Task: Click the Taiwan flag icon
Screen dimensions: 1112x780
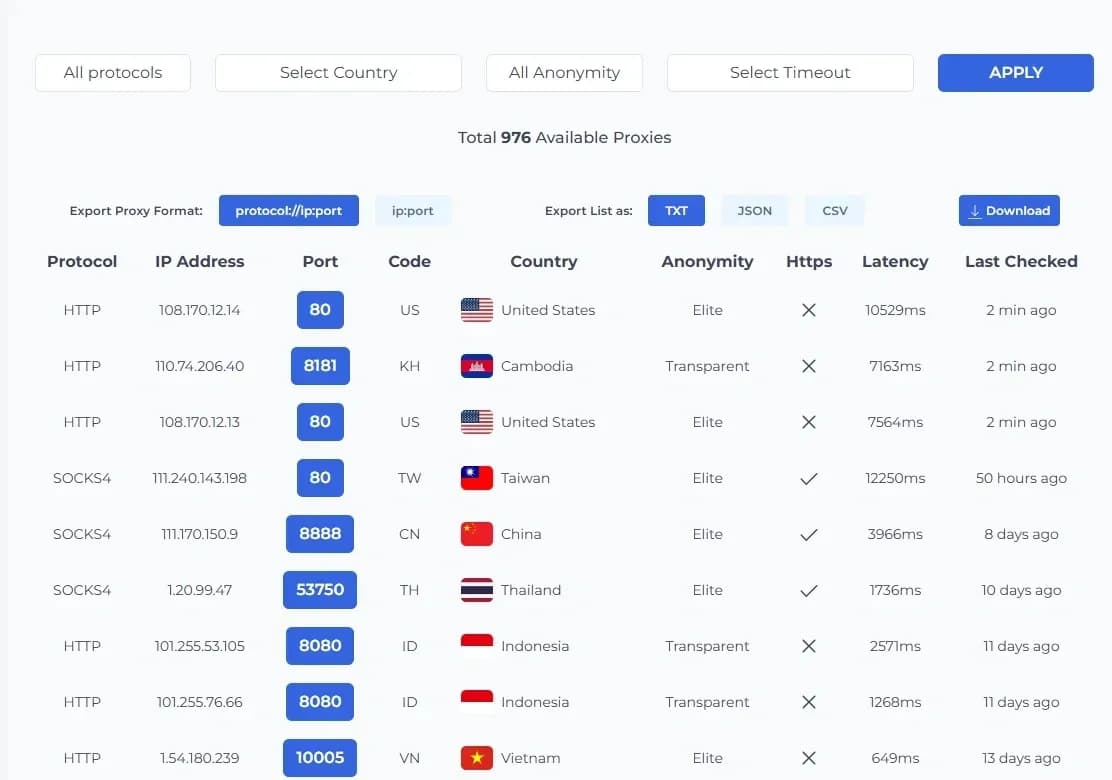Action: (476, 478)
